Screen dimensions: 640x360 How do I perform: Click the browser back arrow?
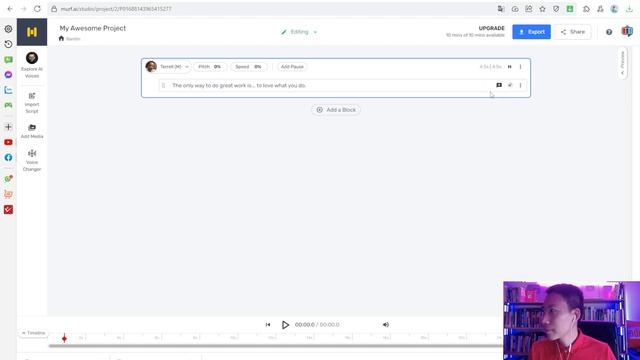[x=10, y=9]
